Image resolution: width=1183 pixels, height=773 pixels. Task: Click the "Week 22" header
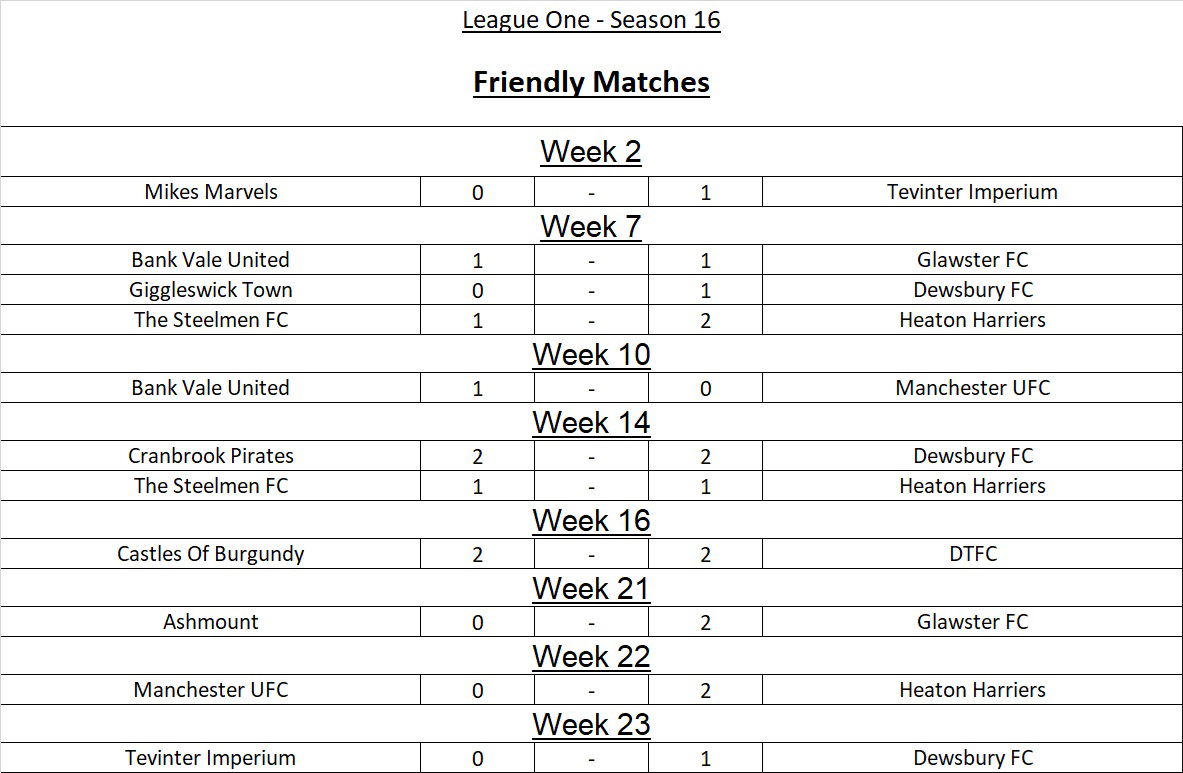(x=591, y=657)
